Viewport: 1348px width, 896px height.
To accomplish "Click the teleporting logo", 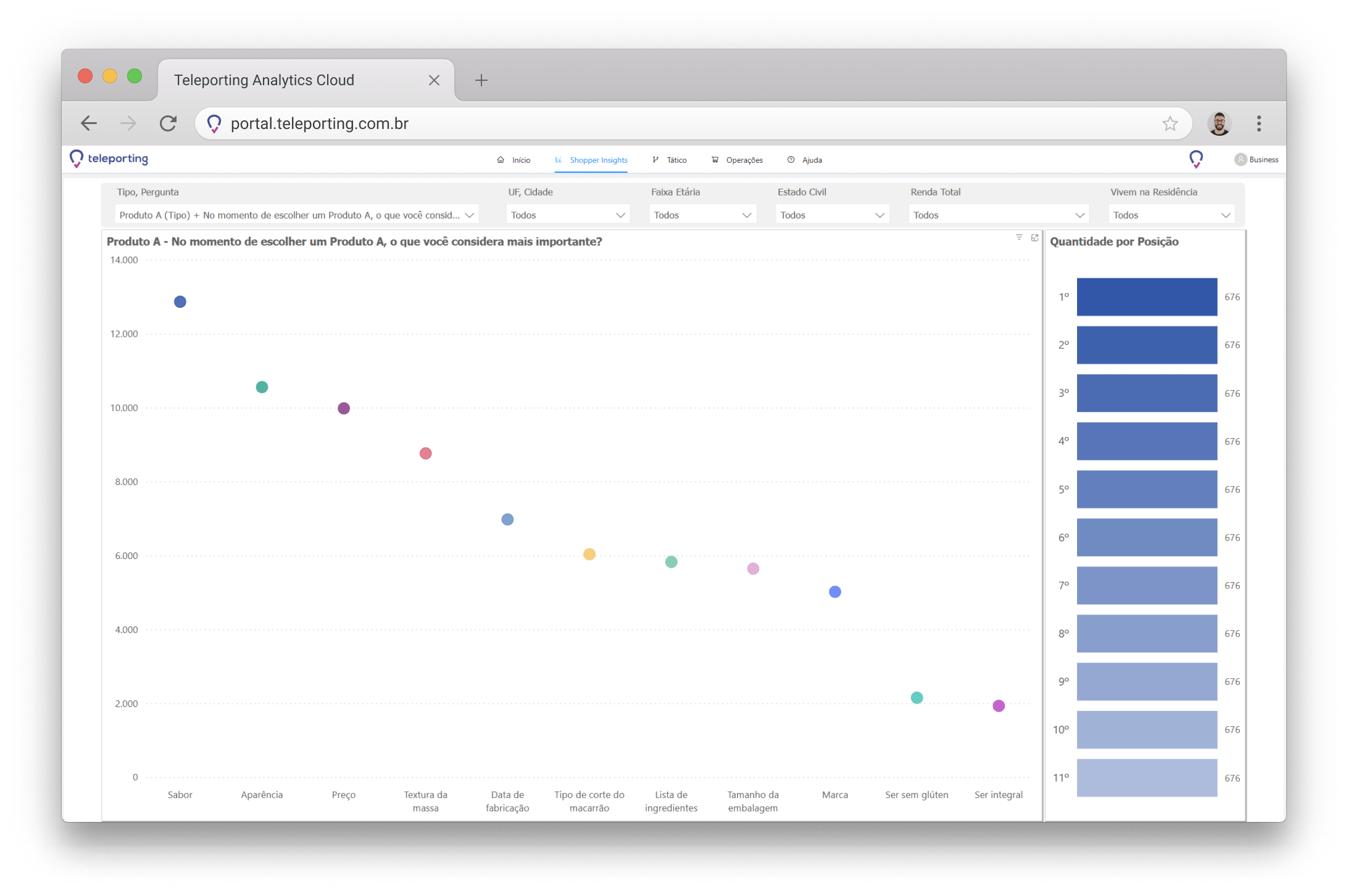I will [109, 159].
